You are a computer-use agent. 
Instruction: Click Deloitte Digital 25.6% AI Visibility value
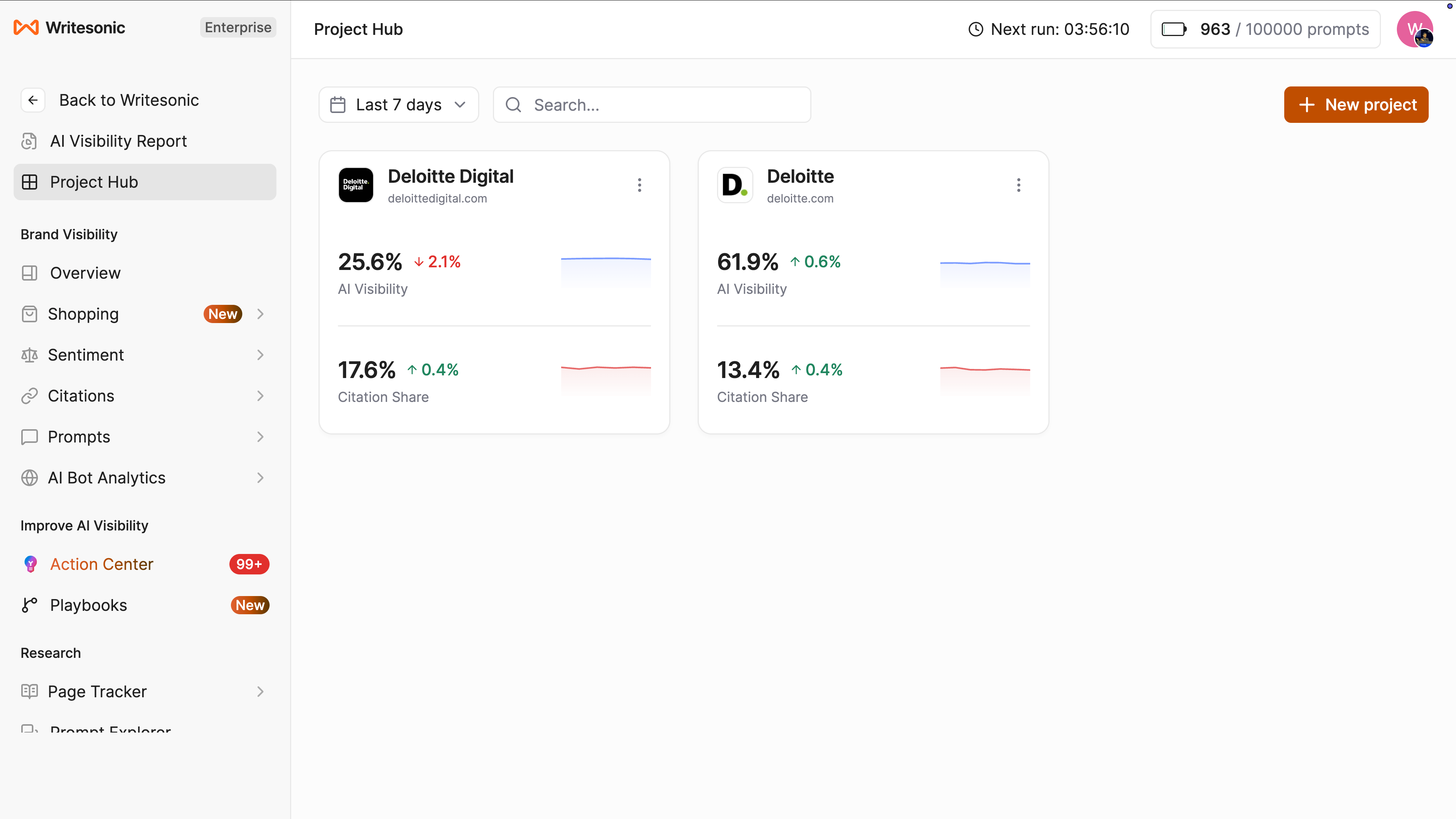pos(370,262)
